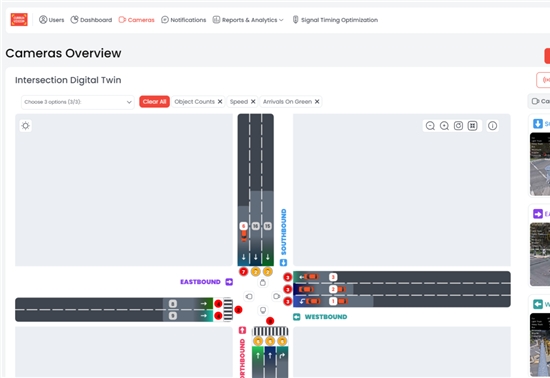Open the map info icon
This screenshot has height=378, width=550.
[x=492, y=126]
